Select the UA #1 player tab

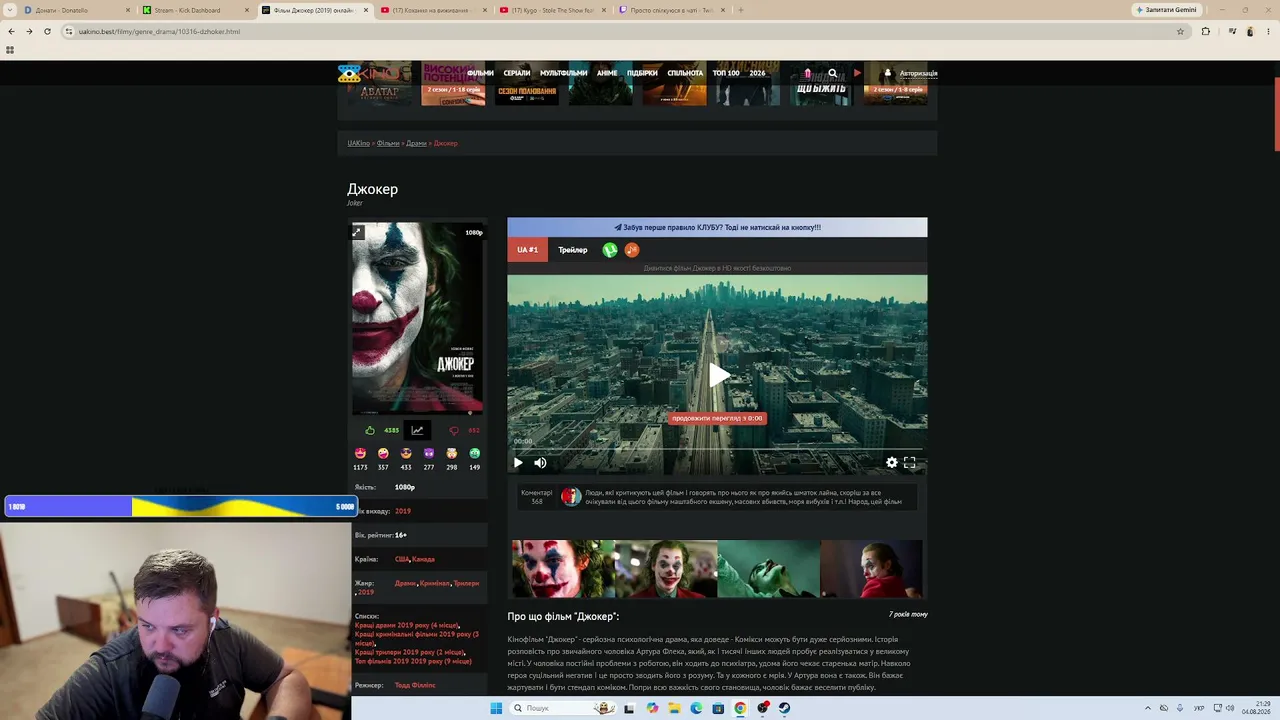pyautogui.click(x=528, y=250)
